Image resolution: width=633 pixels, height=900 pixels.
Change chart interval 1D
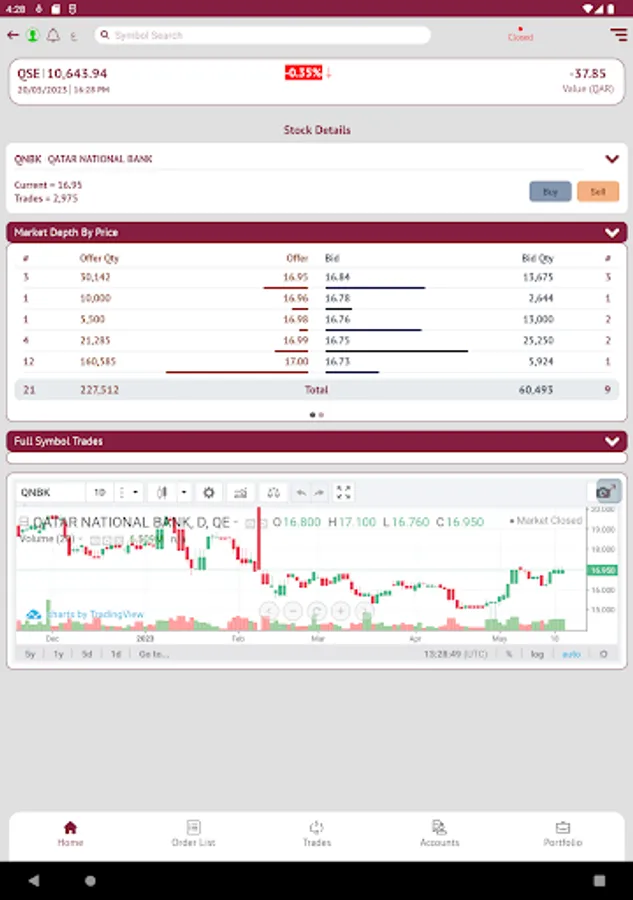(x=100, y=492)
